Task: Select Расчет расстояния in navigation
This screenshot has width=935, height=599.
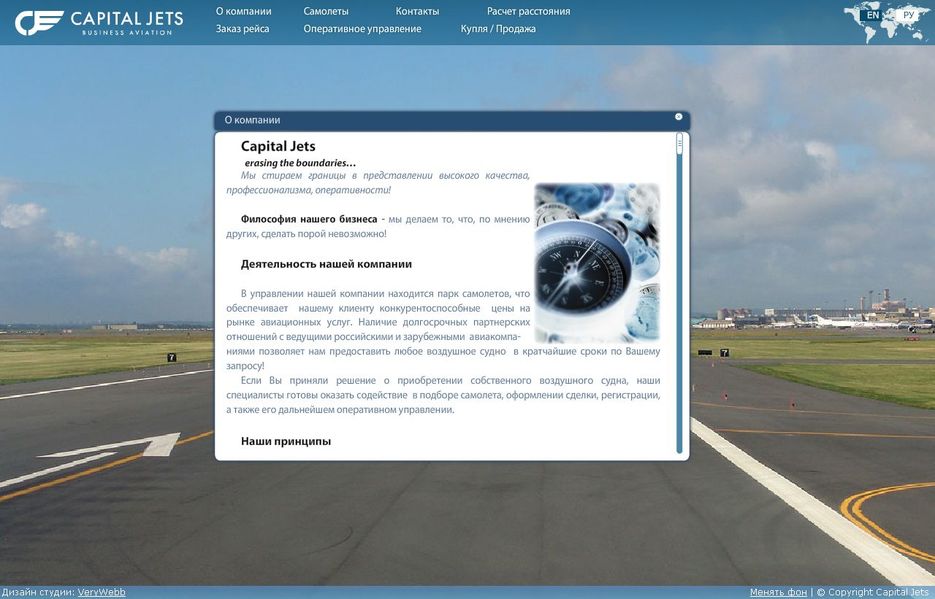Action: 528,11
